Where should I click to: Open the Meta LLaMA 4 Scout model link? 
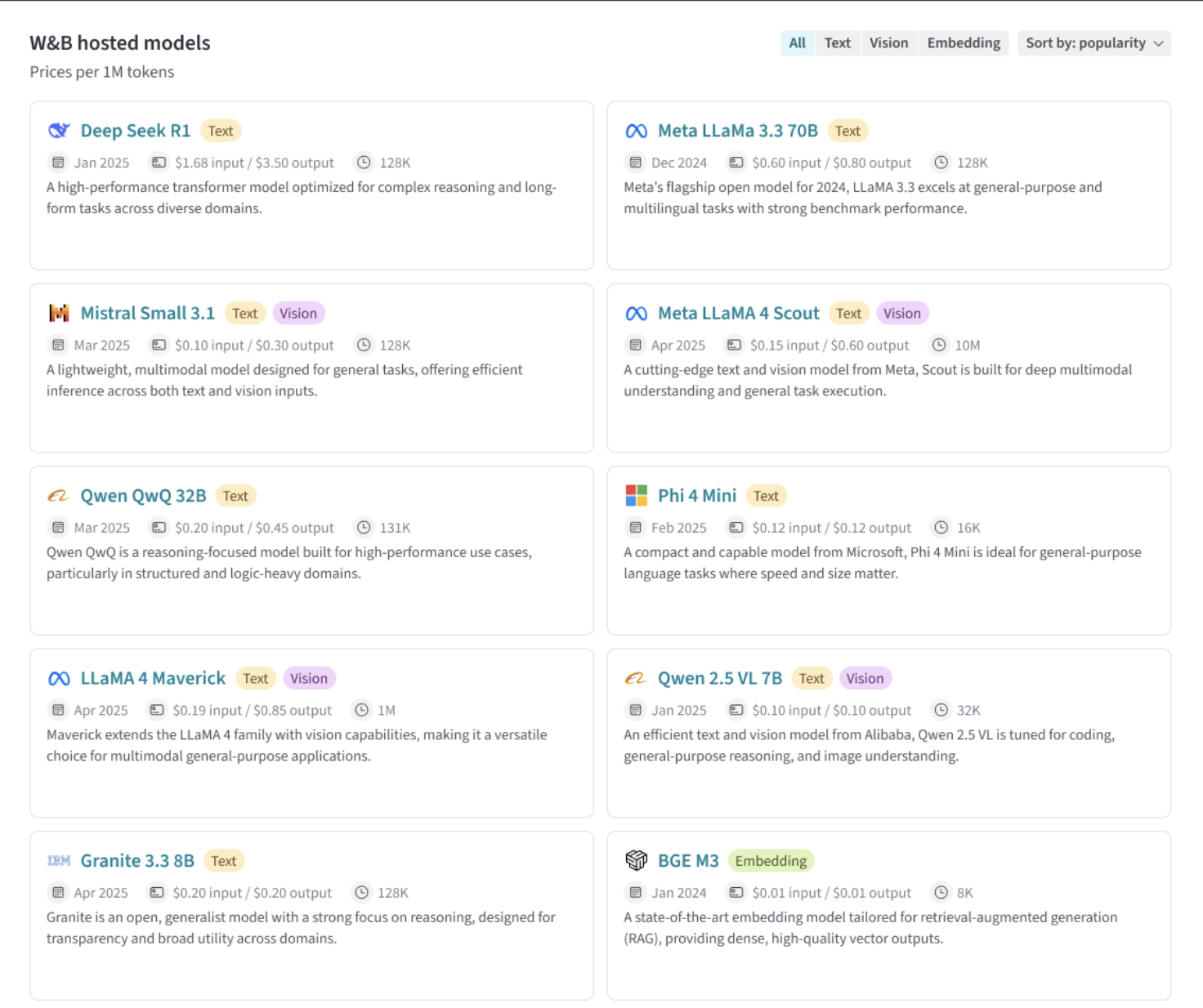pyautogui.click(x=738, y=313)
